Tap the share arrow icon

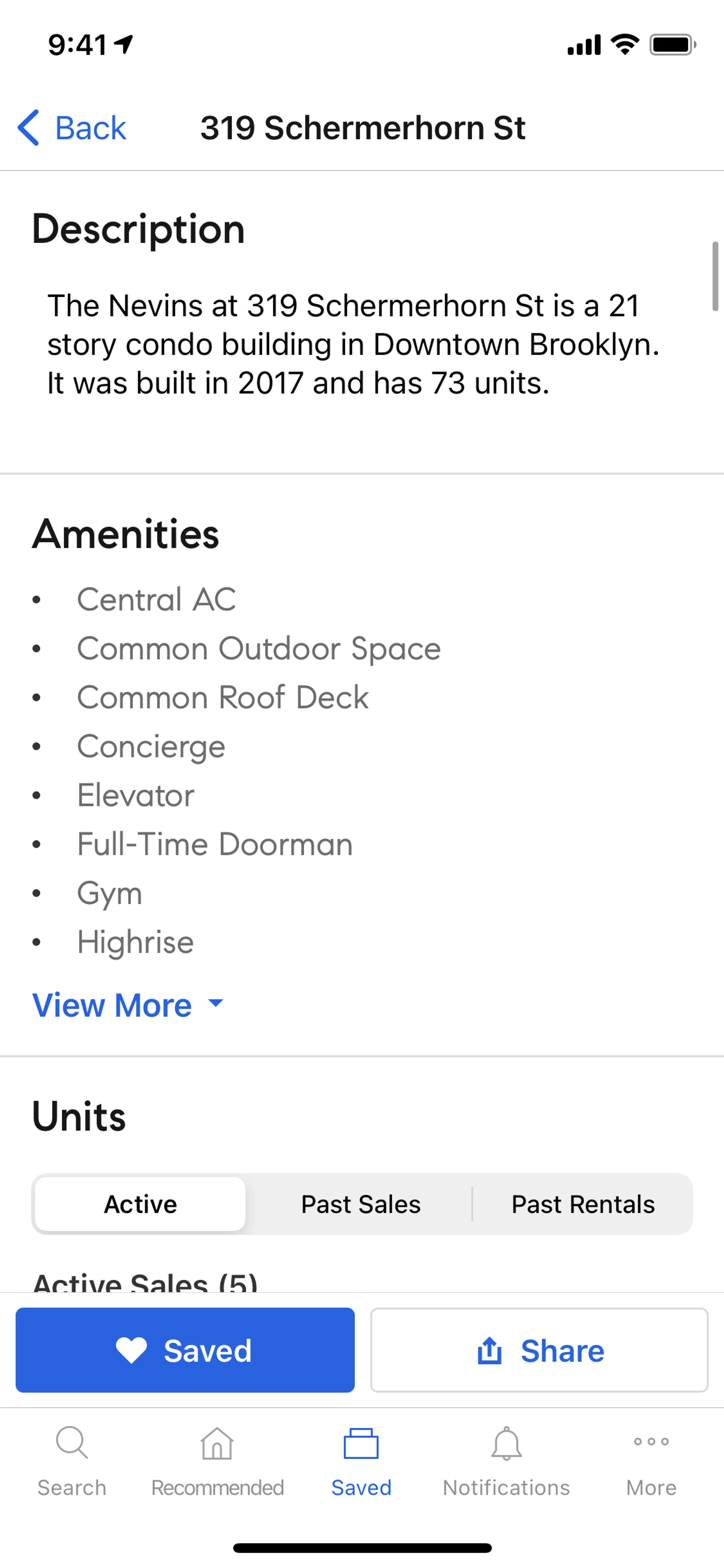(490, 1350)
